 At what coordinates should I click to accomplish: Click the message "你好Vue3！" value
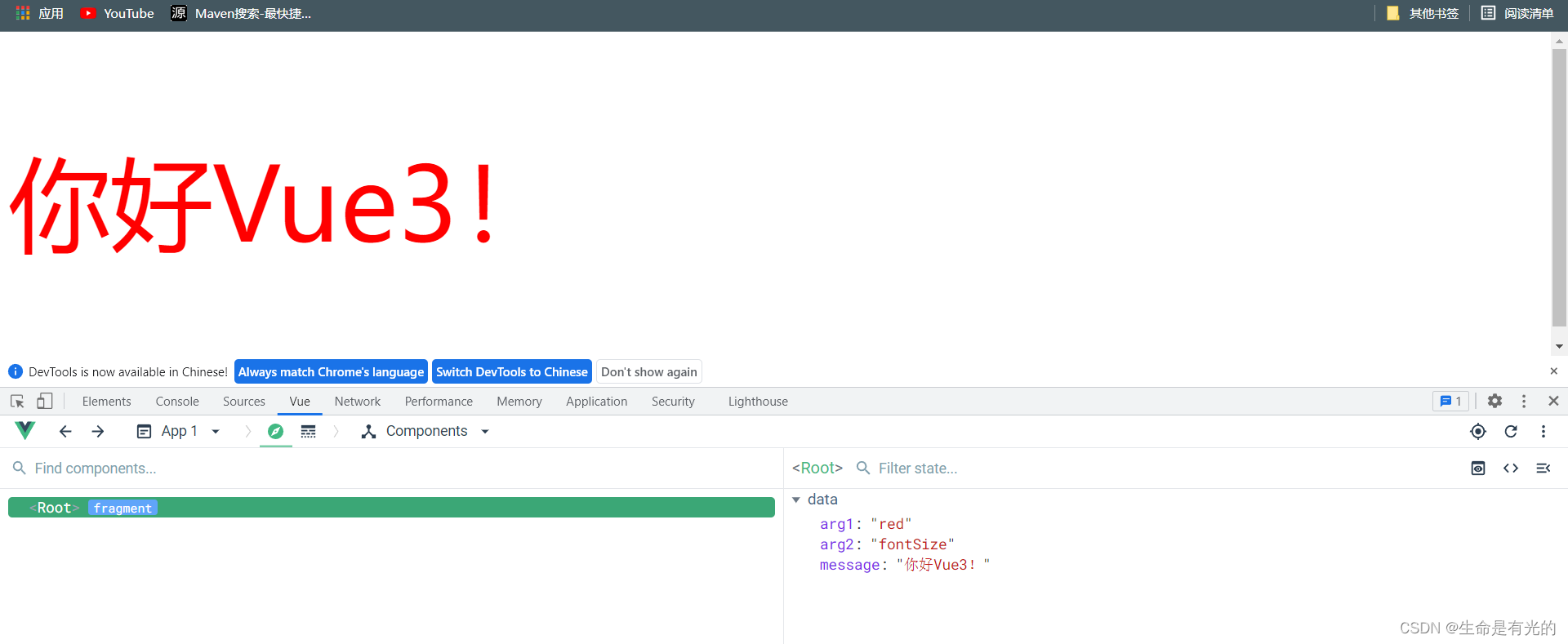click(x=943, y=565)
